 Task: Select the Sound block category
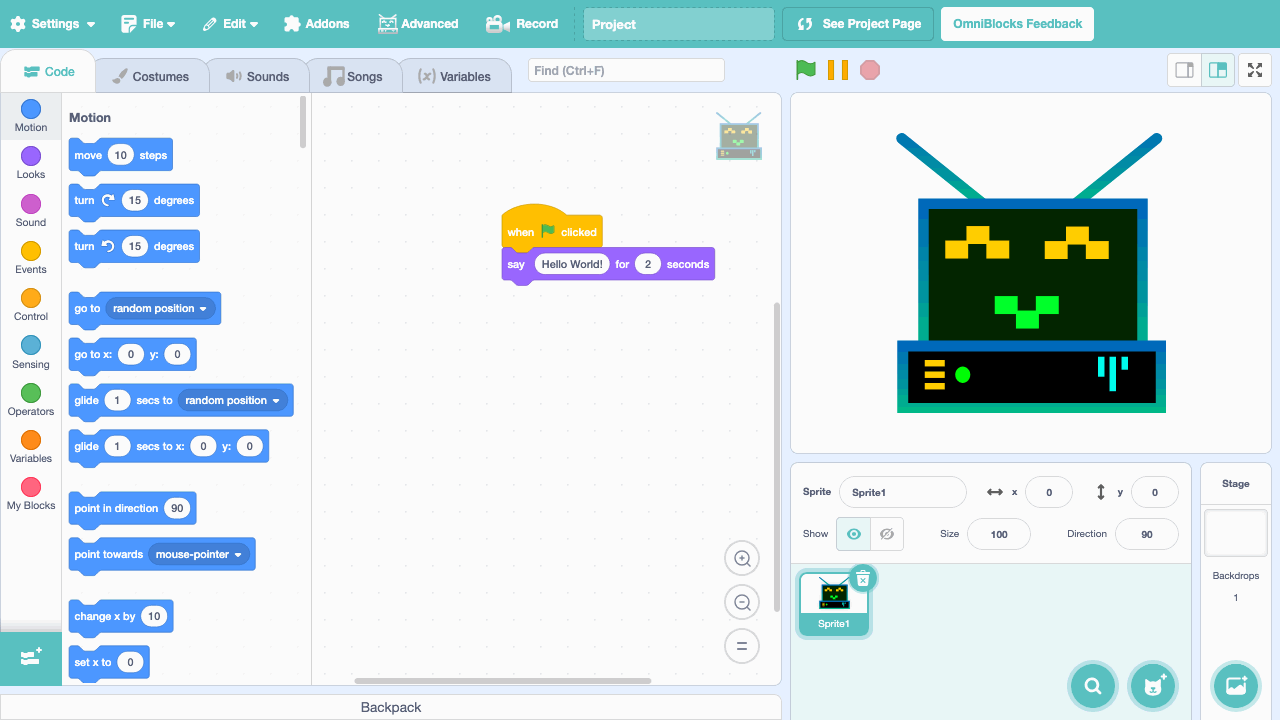click(x=31, y=210)
